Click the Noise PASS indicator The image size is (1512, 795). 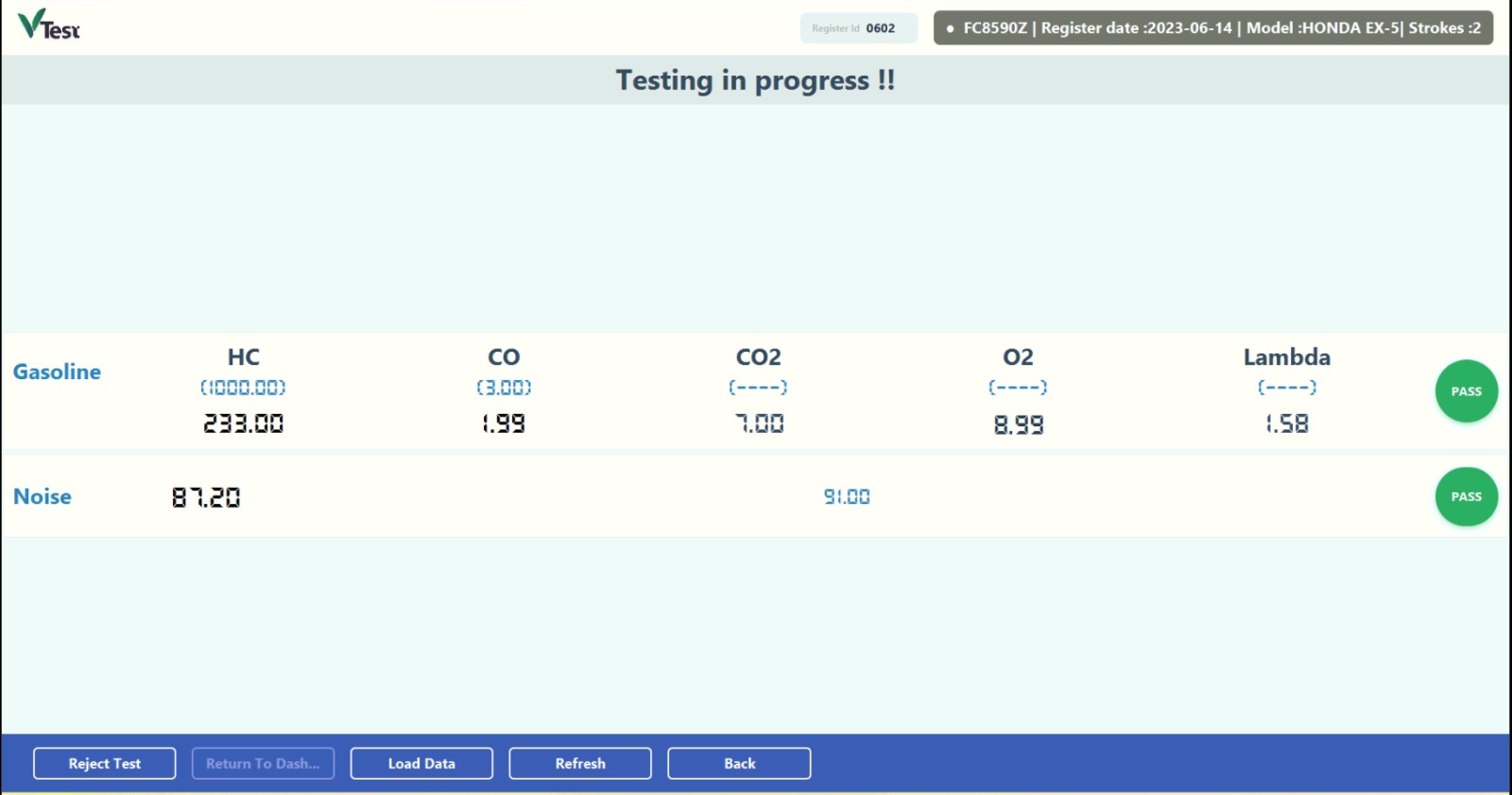pyautogui.click(x=1467, y=496)
